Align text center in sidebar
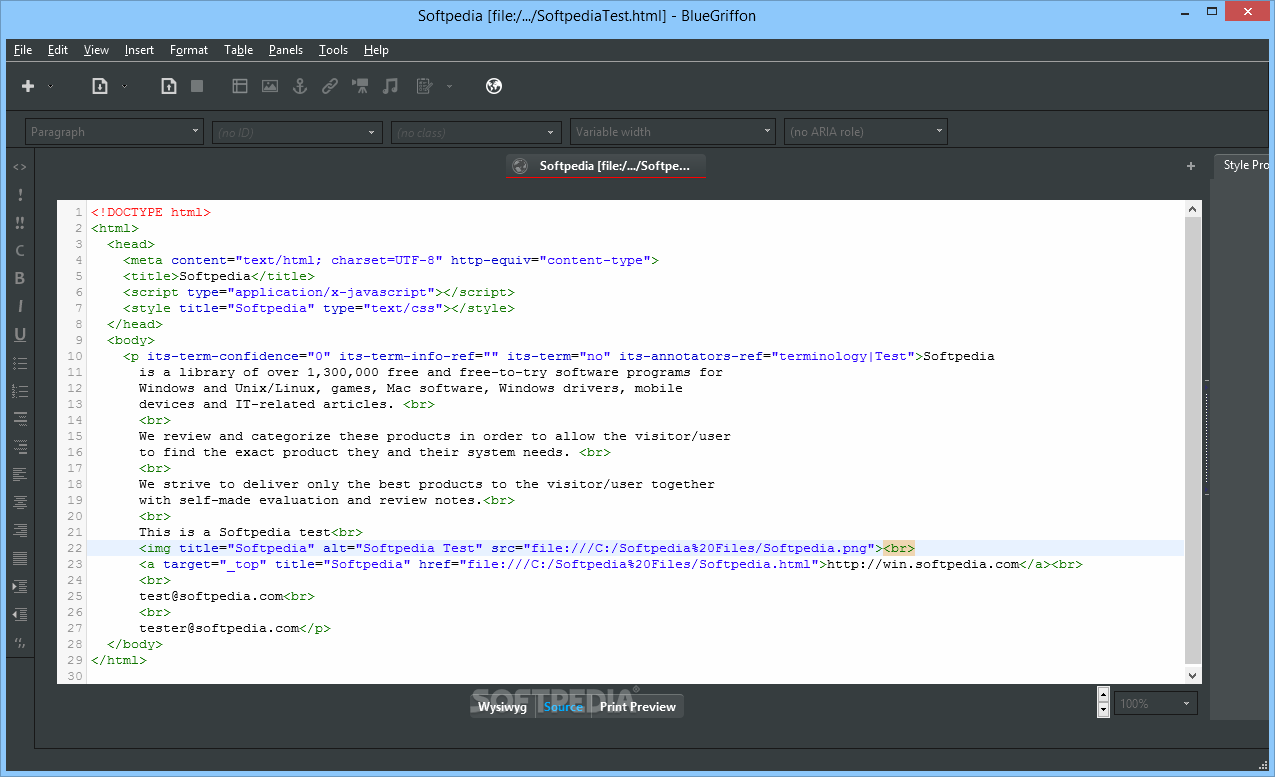 coord(19,502)
